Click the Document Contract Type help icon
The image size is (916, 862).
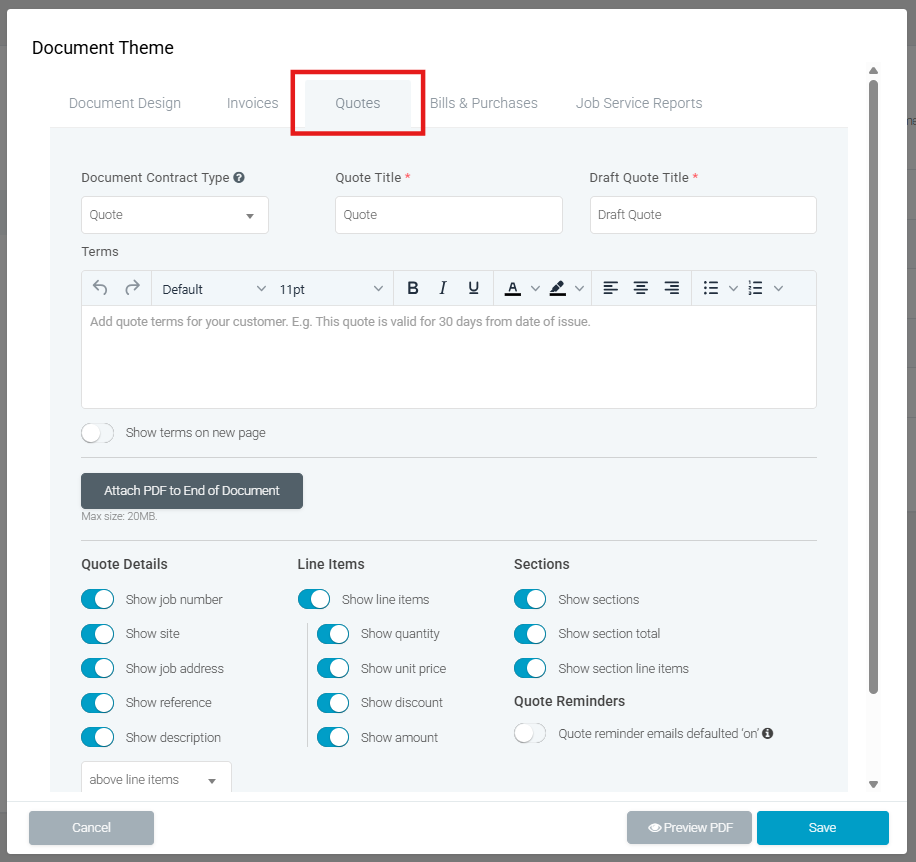[x=239, y=178]
